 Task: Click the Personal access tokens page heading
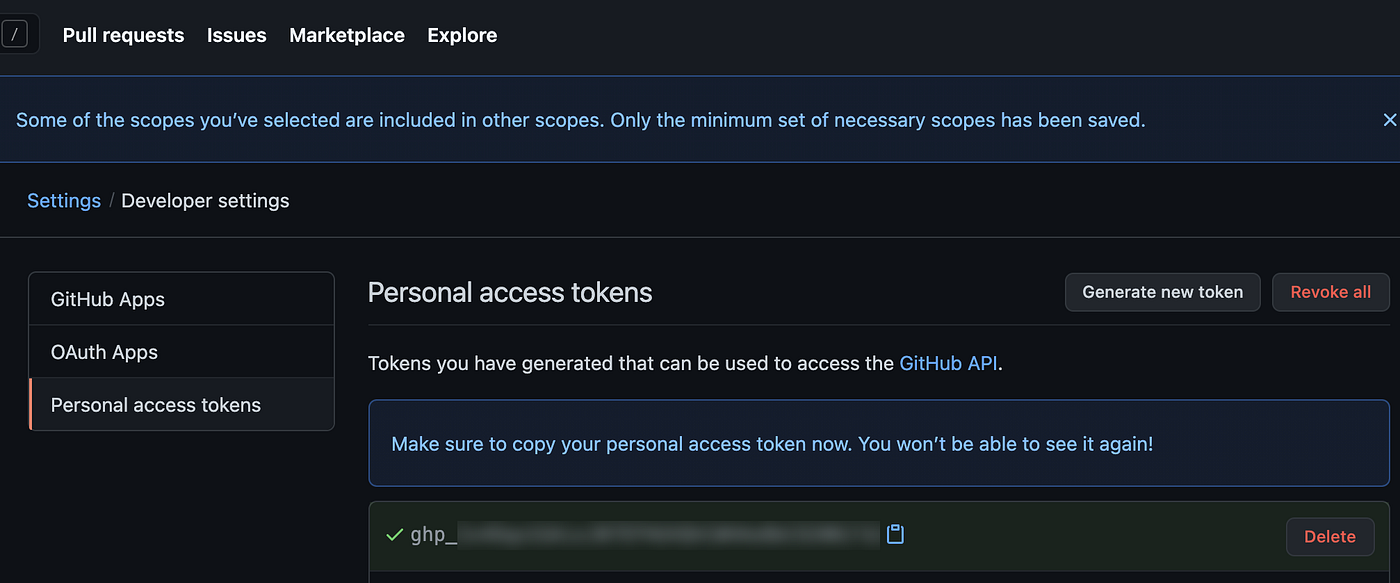click(x=510, y=292)
